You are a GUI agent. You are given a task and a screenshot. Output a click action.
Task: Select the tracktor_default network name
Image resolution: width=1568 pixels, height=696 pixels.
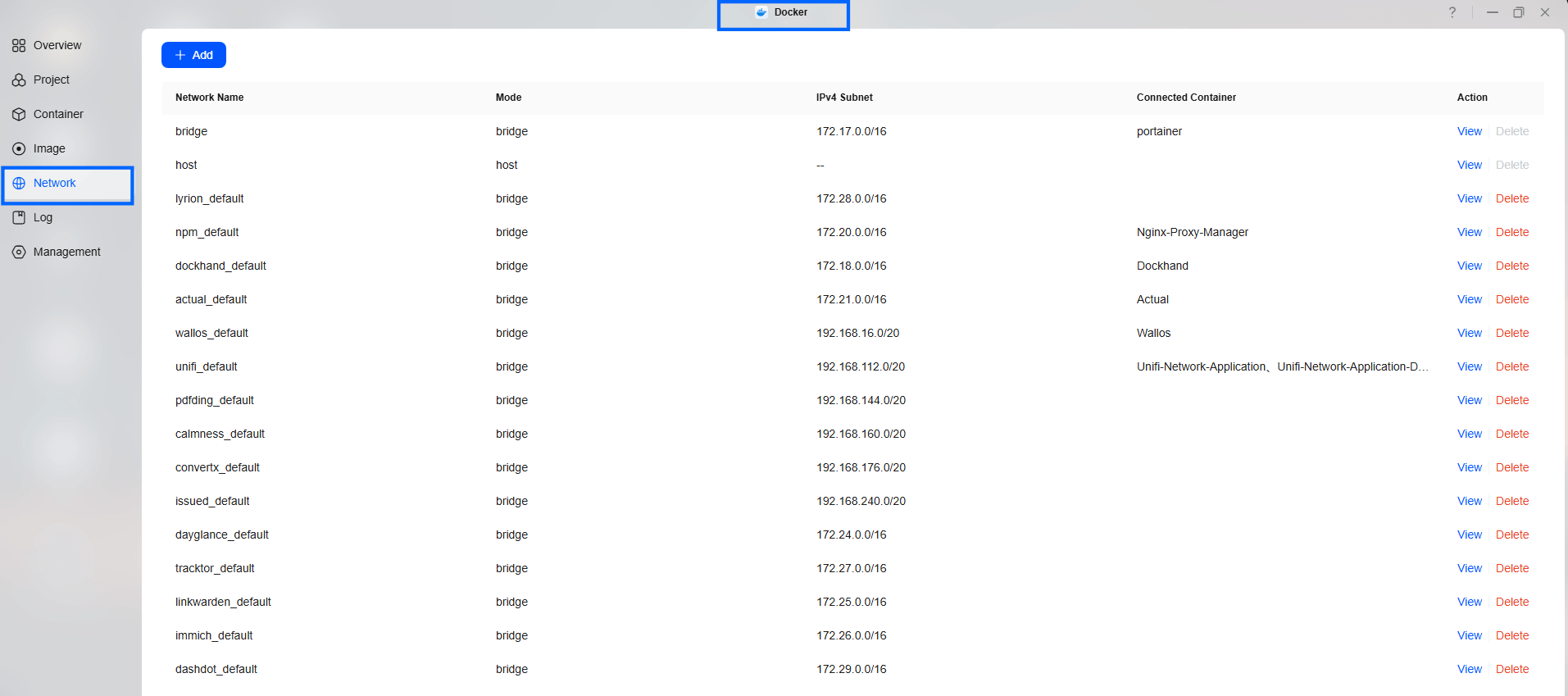(x=215, y=568)
